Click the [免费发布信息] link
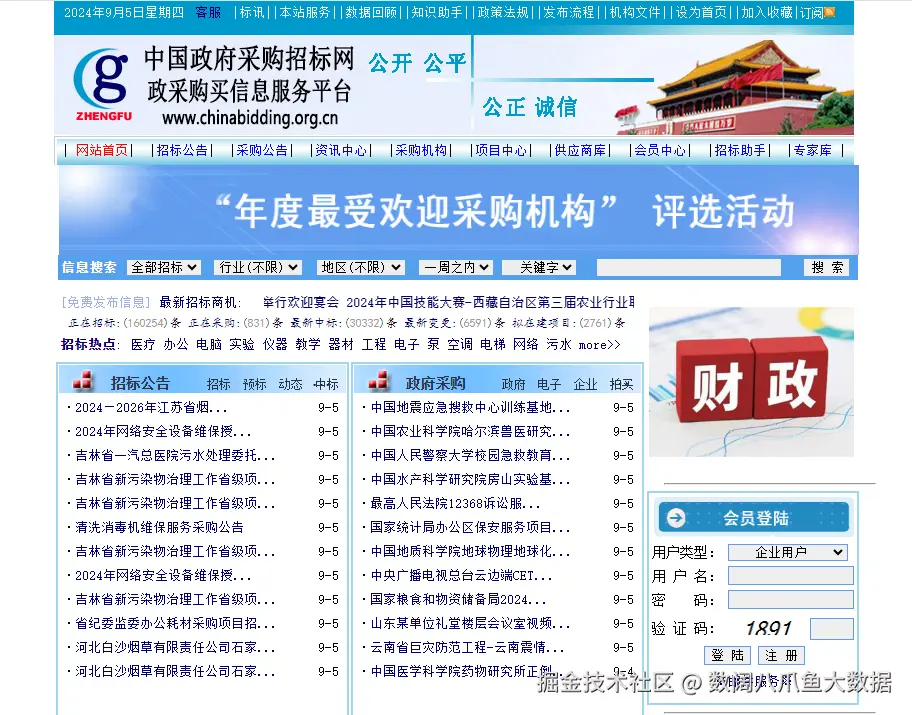The height and width of the screenshot is (715, 912). point(106,302)
